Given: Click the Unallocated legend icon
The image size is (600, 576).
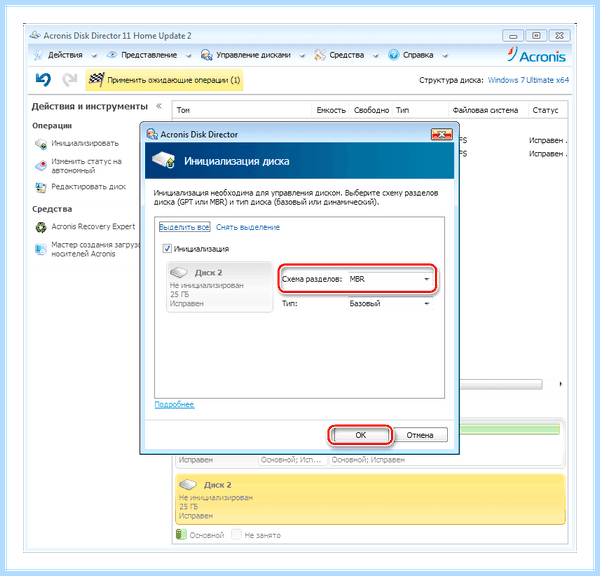Looking at the screenshot, I should point(236,534).
